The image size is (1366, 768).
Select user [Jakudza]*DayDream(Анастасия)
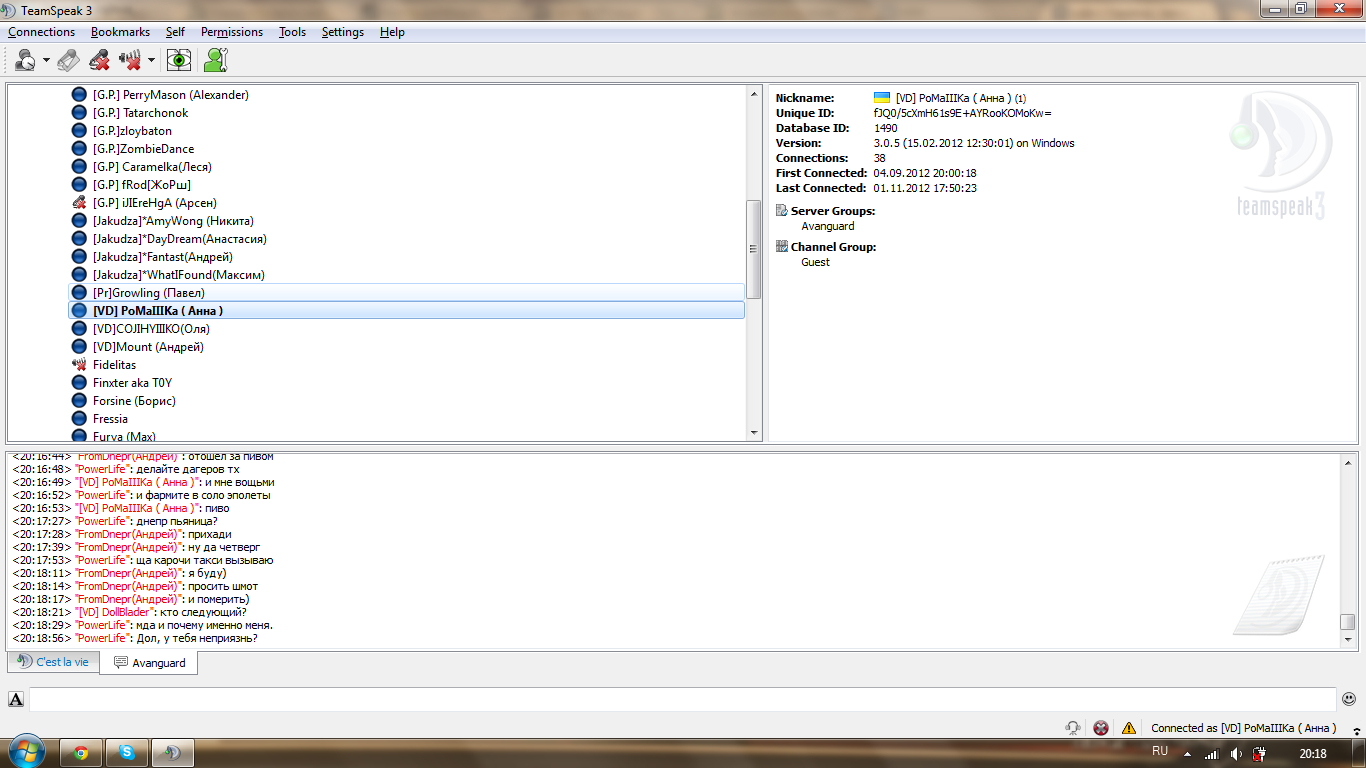[179, 239]
